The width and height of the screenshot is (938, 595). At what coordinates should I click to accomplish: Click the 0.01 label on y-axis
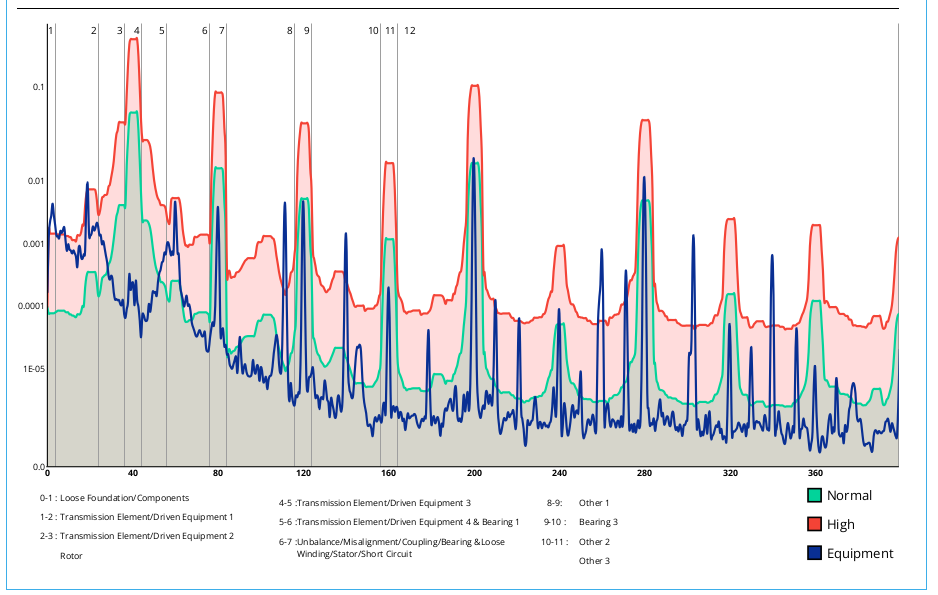click(38, 181)
